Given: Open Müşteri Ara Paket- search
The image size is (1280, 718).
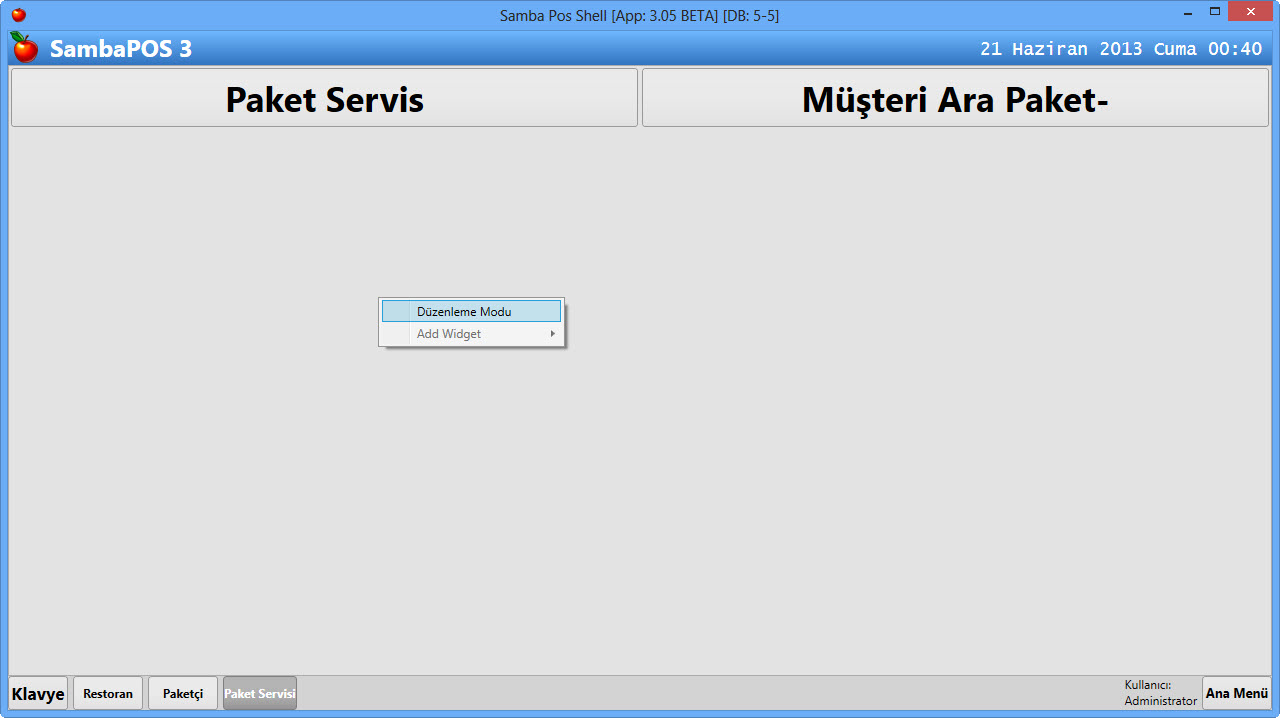Looking at the screenshot, I should click(x=954, y=97).
